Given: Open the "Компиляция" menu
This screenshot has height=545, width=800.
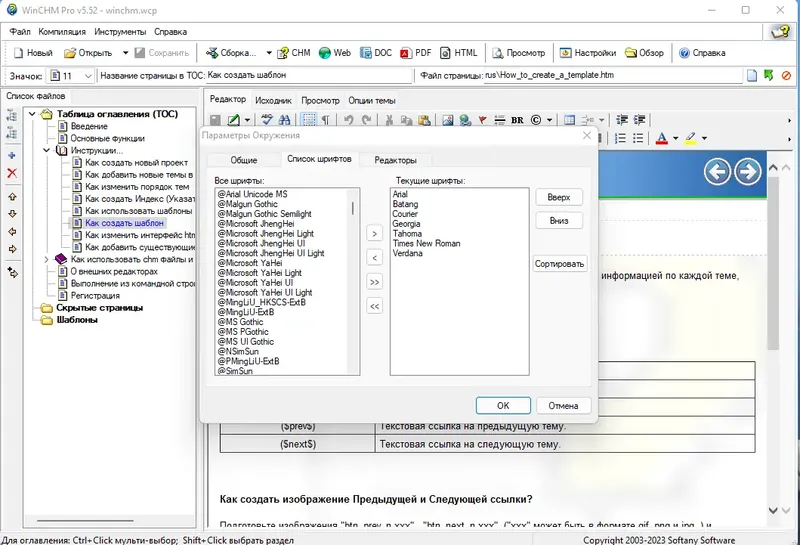Looking at the screenshot, I should (x=62, y=32).
